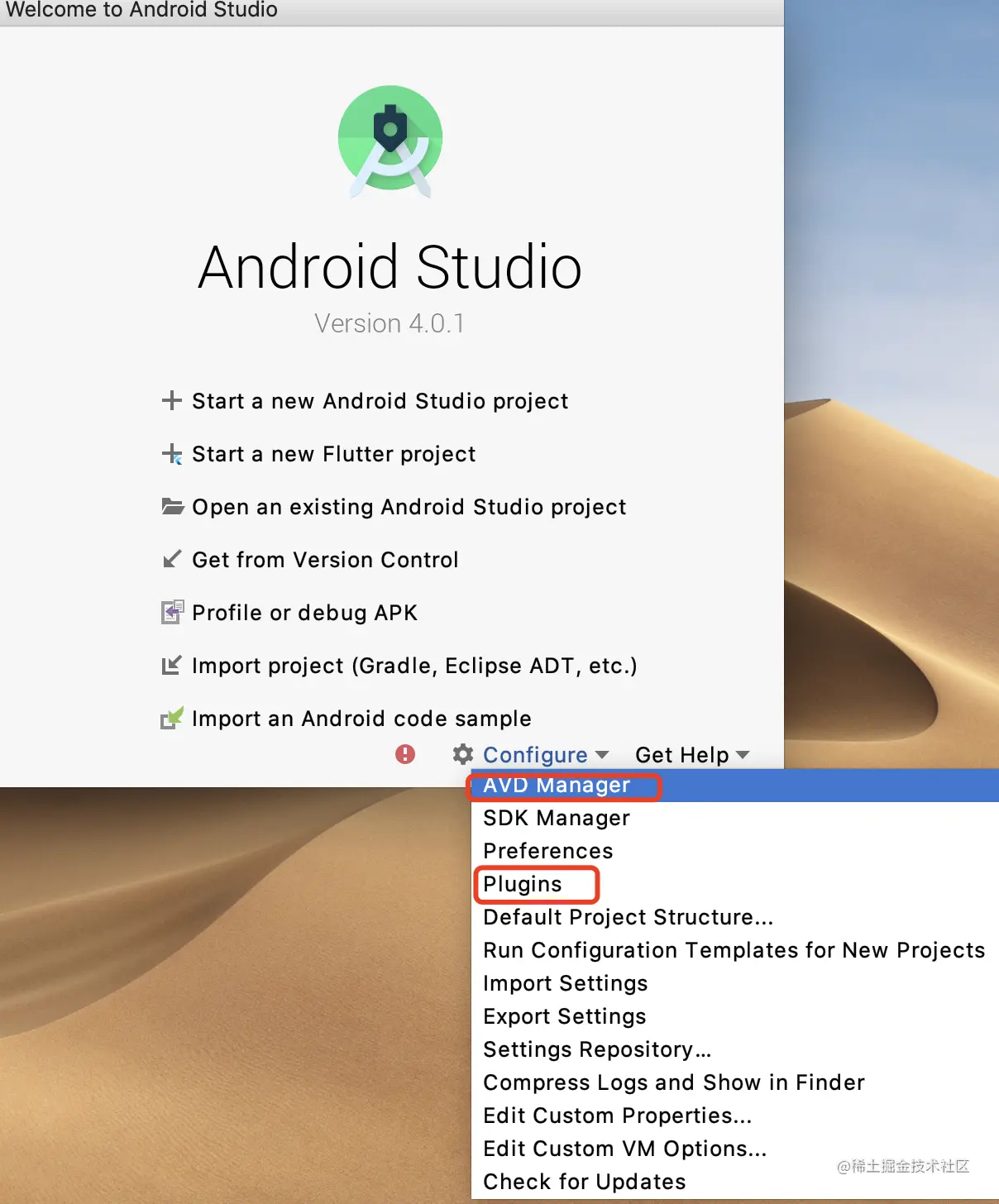The height and width of the screenshot is (1204, 999).
Task: Choose Edit Custom Properties... menu item
Action: 734,1116
